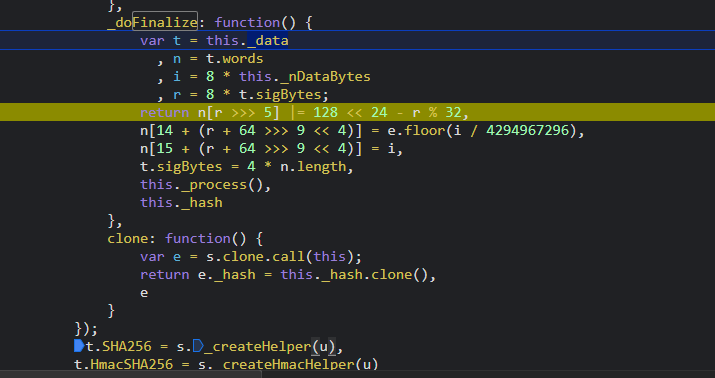Click 'sigBytes' in 't.sigBytes = 4 * n.length'
The height and width of the screenshot is (378, 715).
point(189,166)
